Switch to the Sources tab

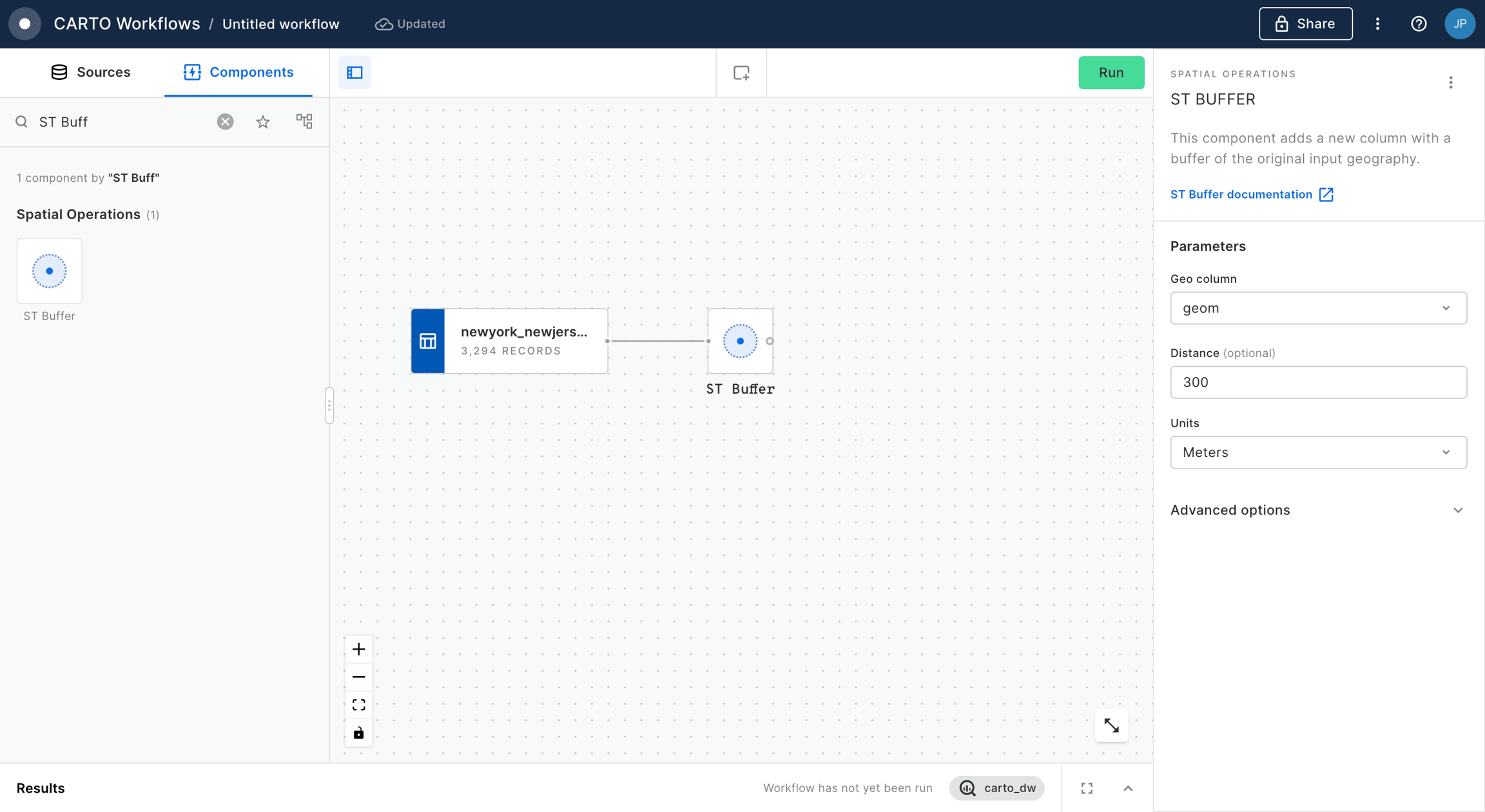click(x=91, y=72)
